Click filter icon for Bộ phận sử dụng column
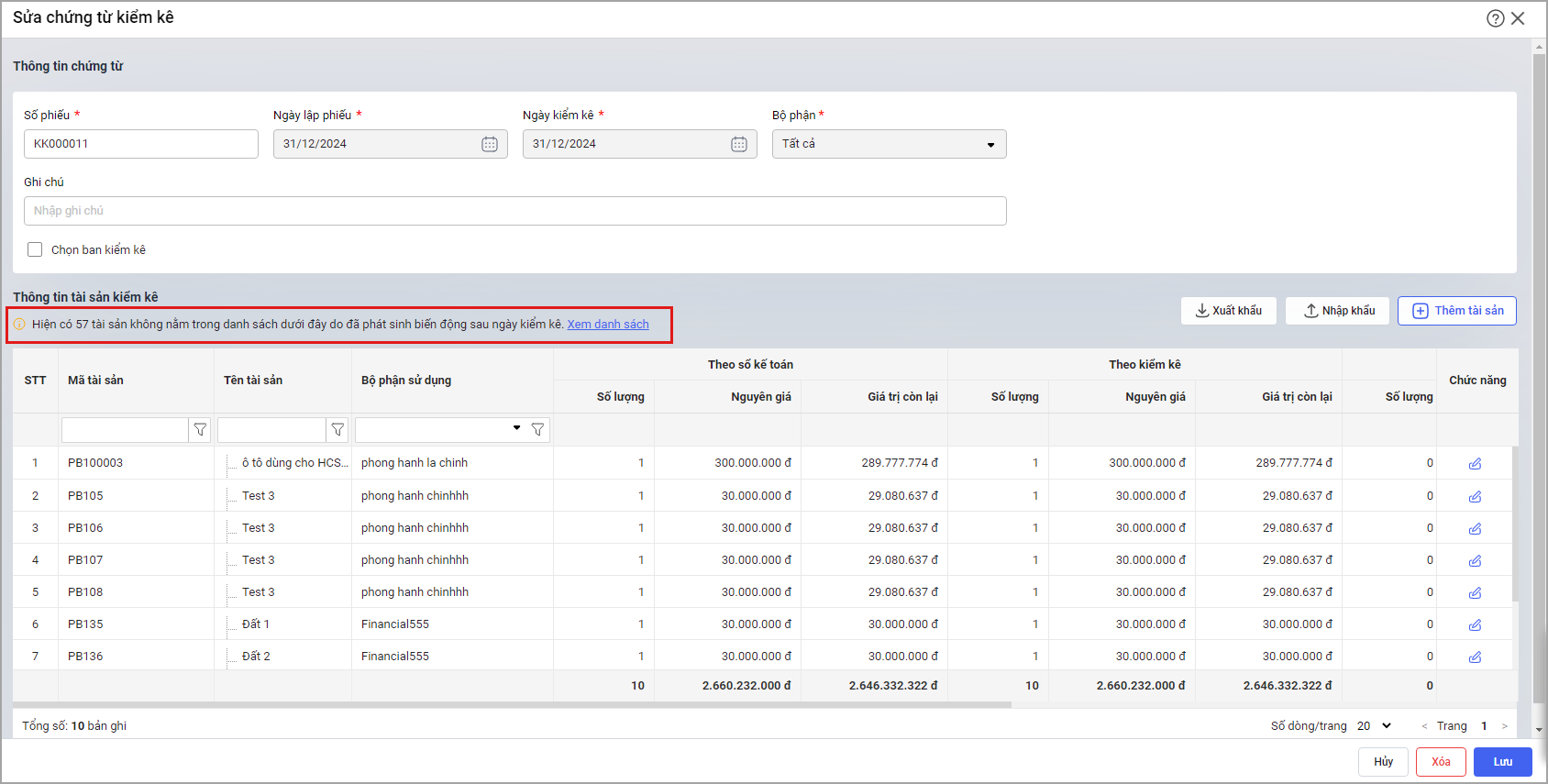Viewport: 1548px width, 784px height. pyautogui.click(x=538, y=430)
